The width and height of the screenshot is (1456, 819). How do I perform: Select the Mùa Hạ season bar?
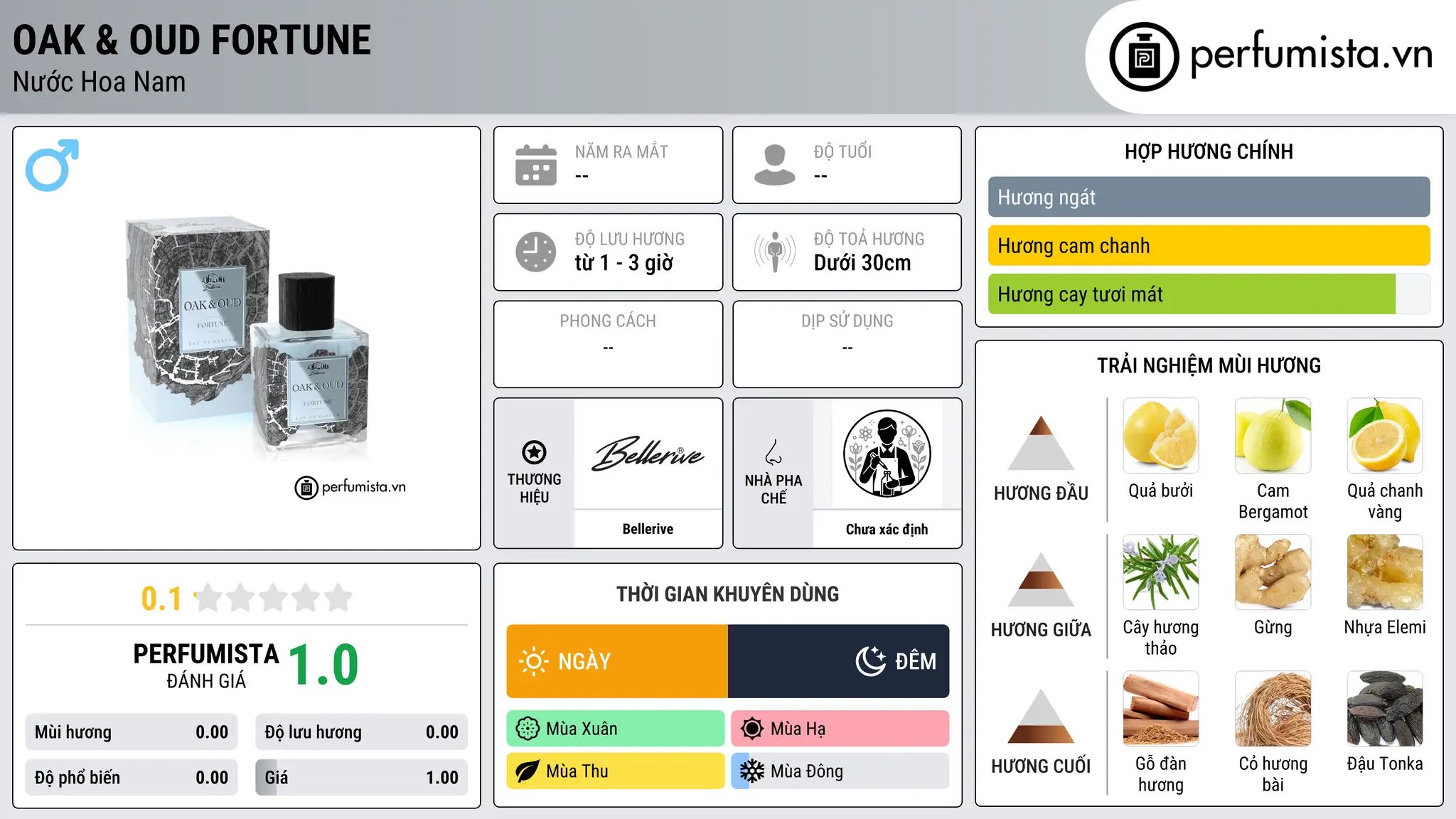[x=840, y=729]
